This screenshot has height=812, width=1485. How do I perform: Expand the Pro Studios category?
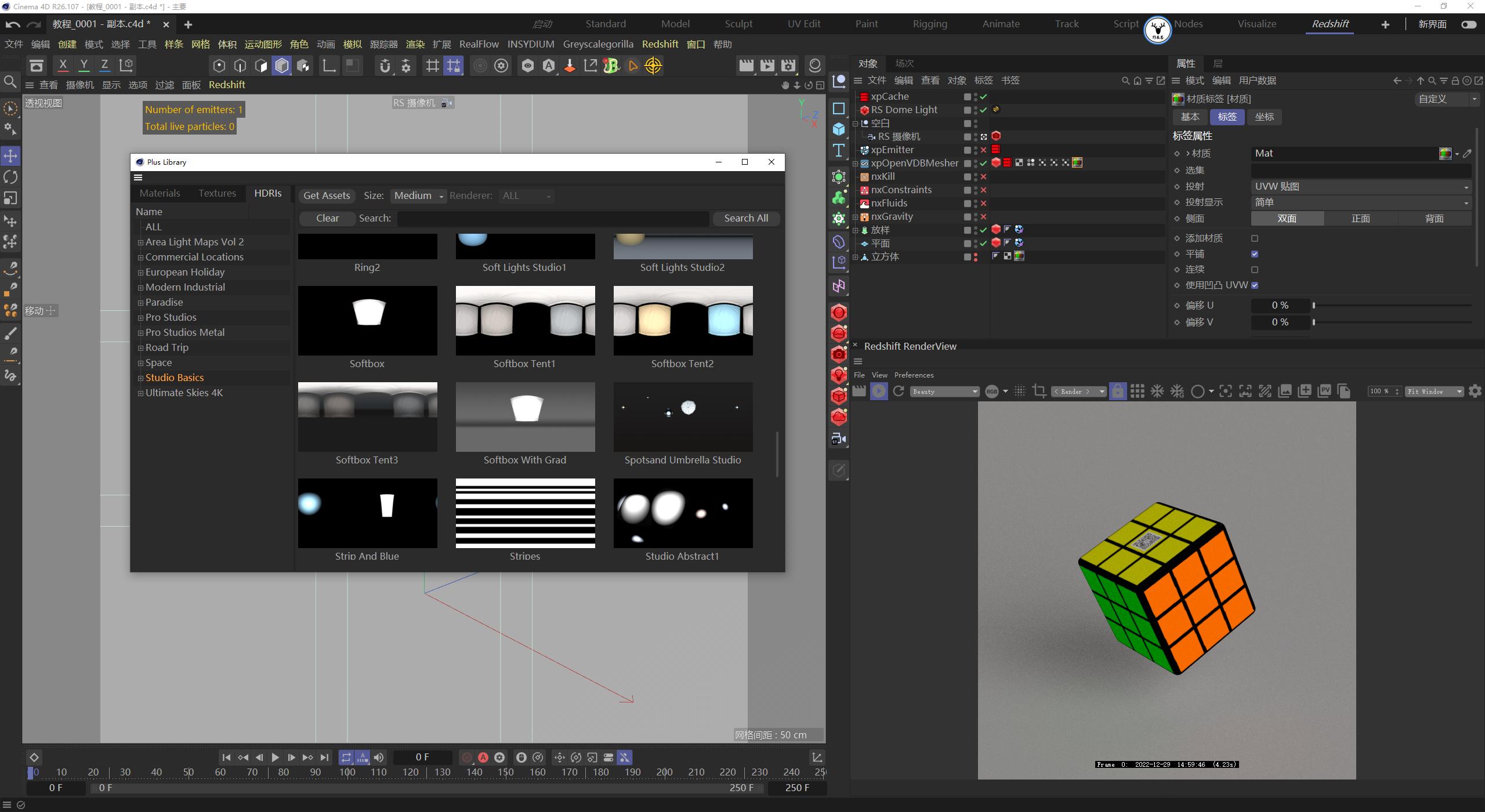point(140,317)
